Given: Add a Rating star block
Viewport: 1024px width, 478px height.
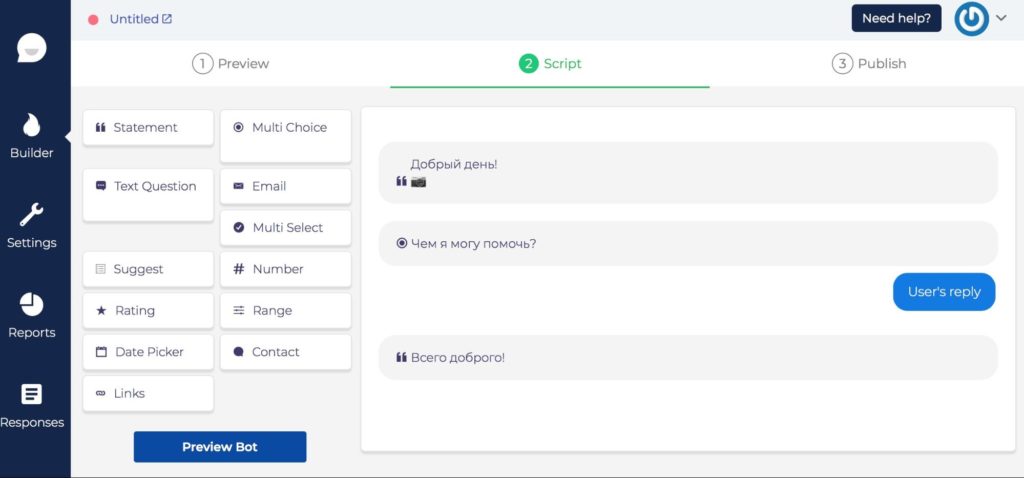Looking at the screenshot, I should (148, 310).
